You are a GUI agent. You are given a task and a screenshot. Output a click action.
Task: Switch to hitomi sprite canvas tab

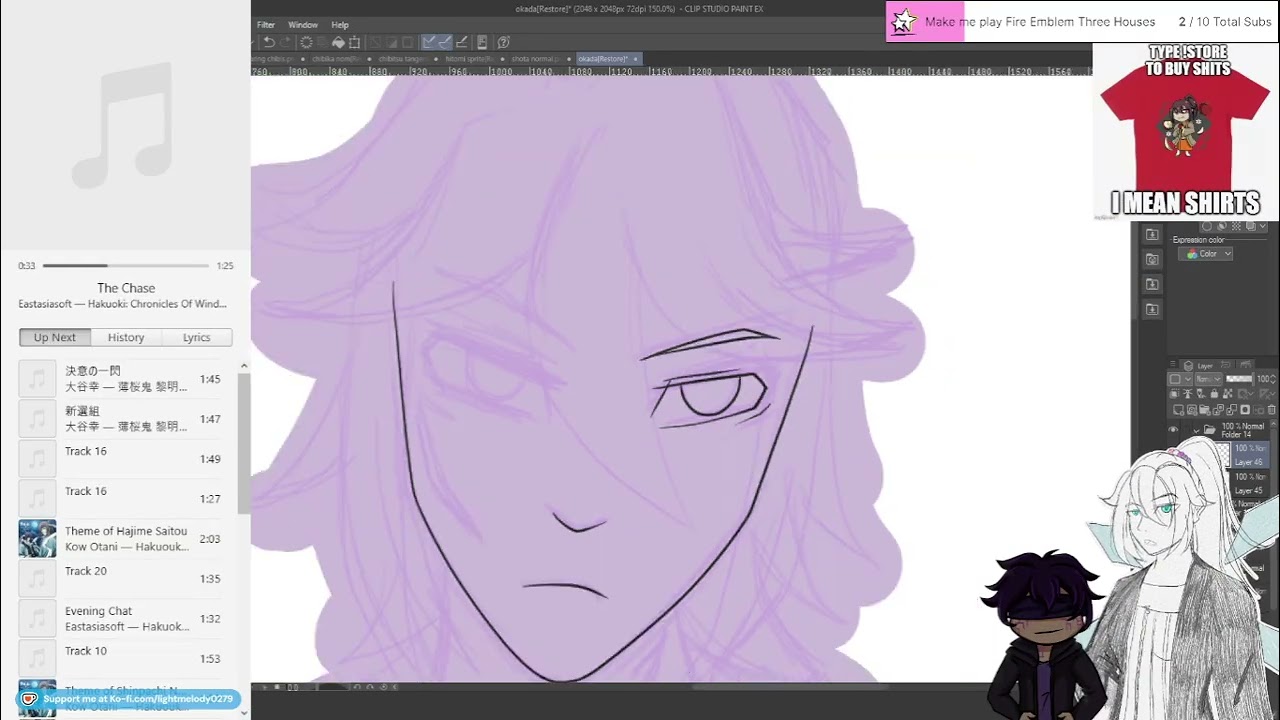472,59
